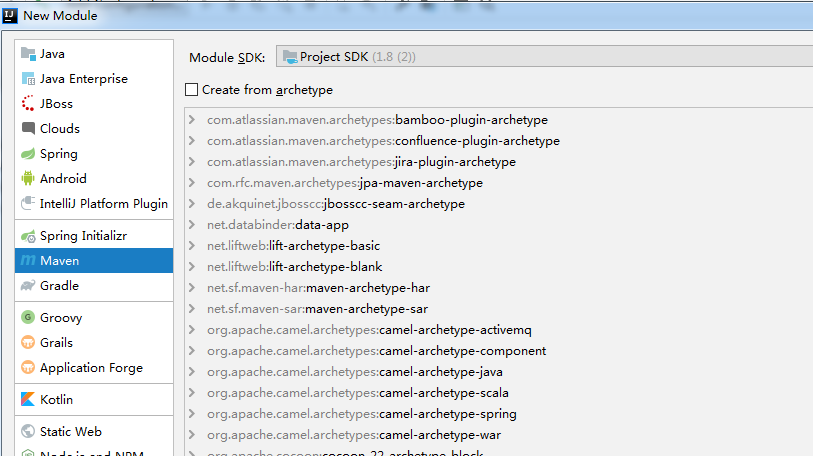Click the Spring Initializr icon
The image size is (813, 456).
pyautogui.click(x=28, y=236)
